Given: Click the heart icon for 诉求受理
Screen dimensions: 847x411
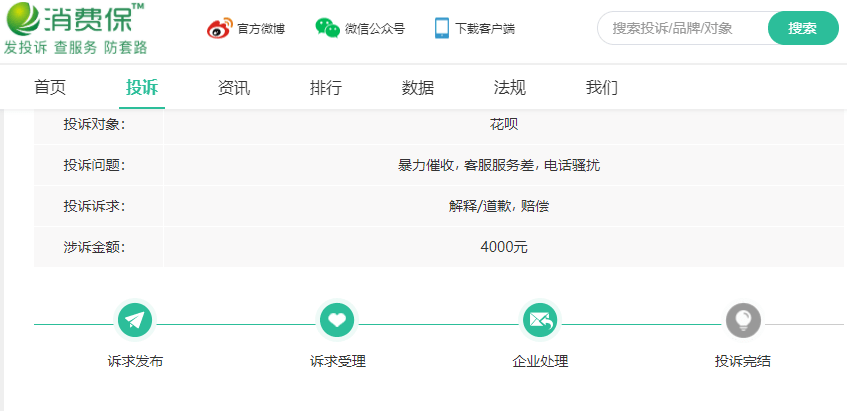Looking at the screenshot, I should (x=337, y=321).
